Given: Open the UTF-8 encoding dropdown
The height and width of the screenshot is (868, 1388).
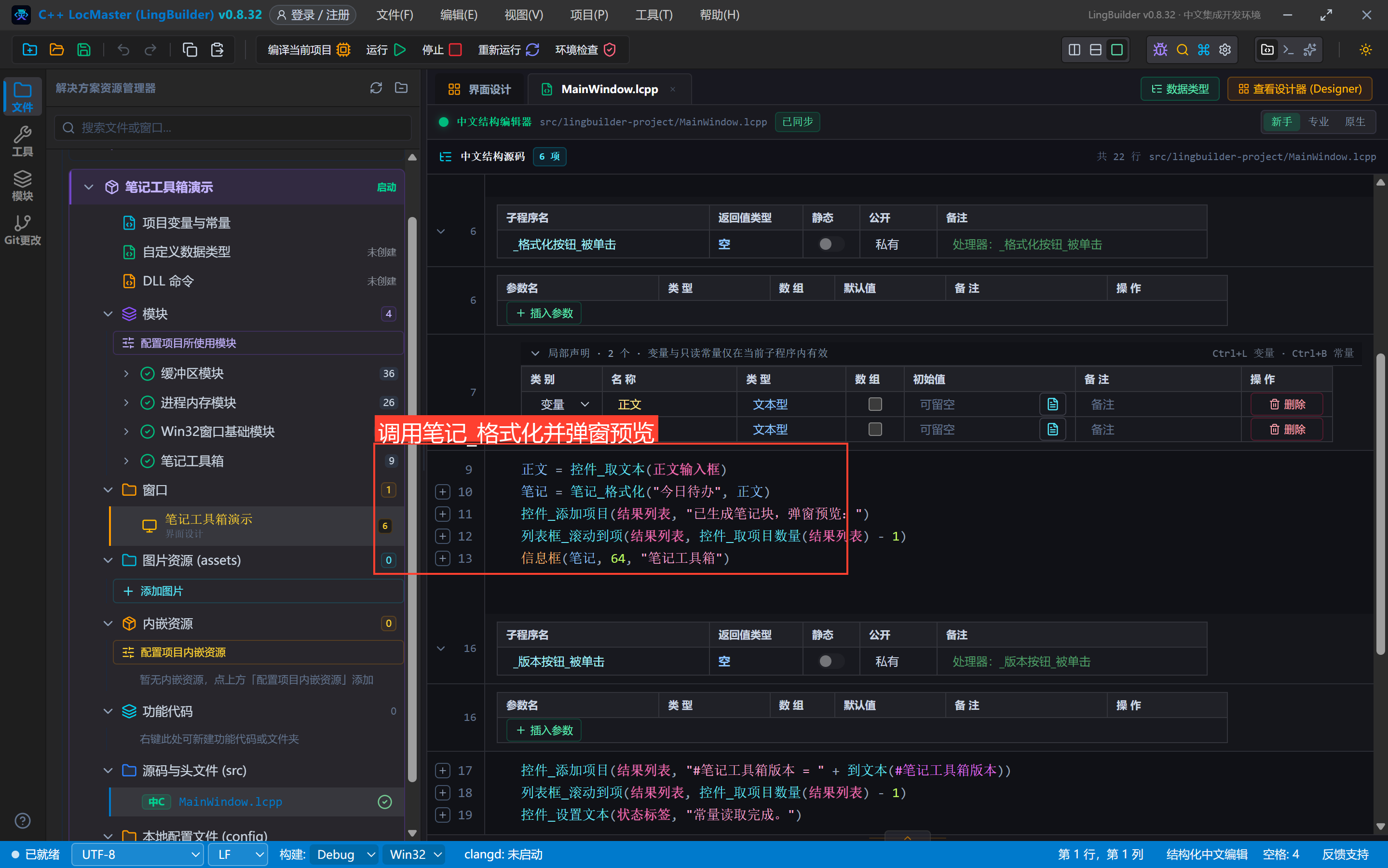Looking at the screenshot, I should 138,854.
